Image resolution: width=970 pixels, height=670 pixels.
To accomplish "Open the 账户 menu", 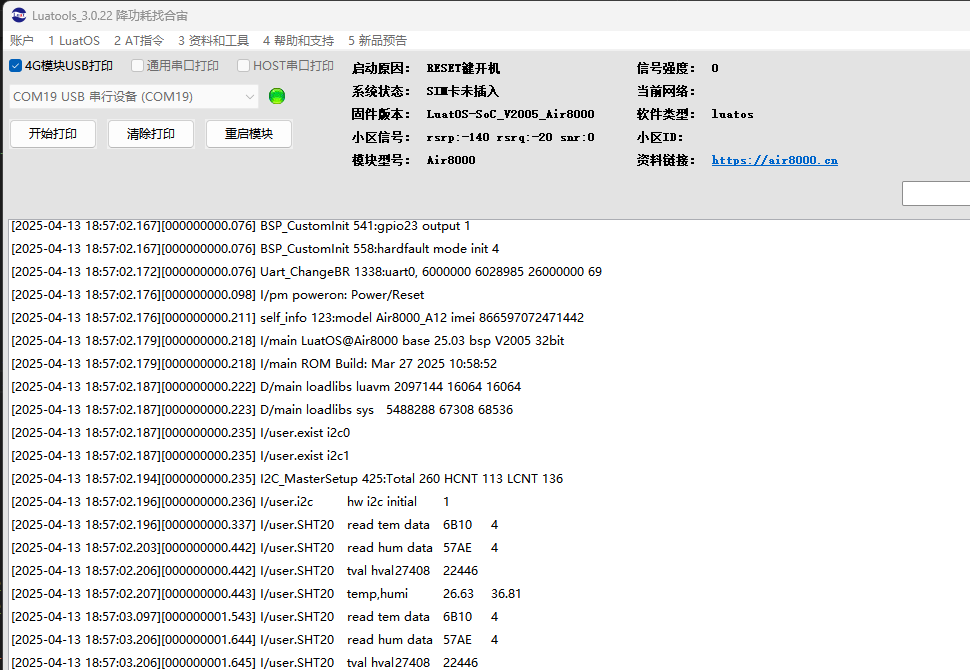I will 22,41.
